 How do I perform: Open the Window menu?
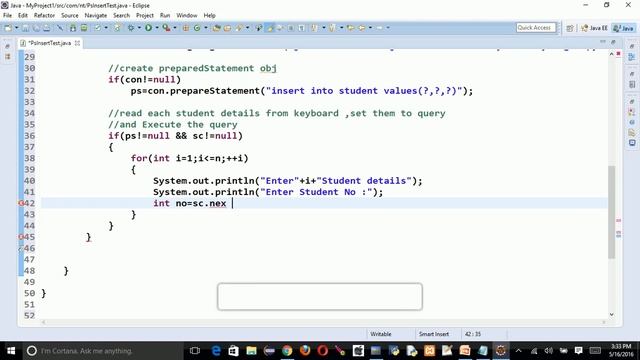tap(187, 15)
